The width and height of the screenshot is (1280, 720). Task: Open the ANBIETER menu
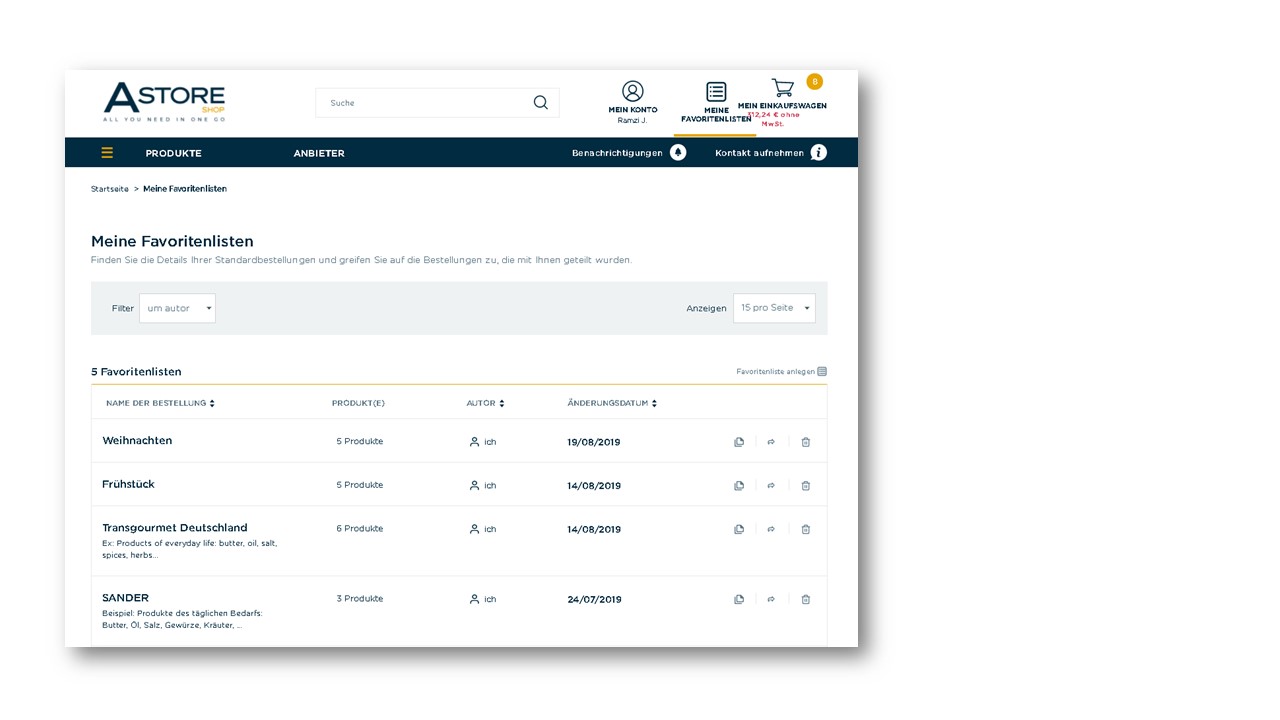(319, 153)
